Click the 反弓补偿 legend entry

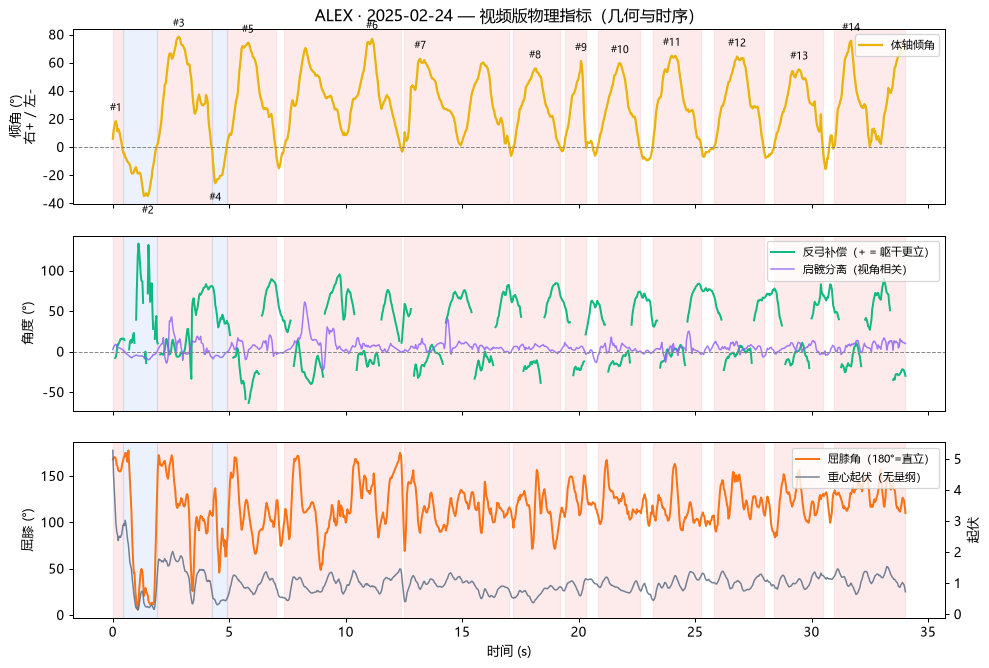[x=849, y=252]
